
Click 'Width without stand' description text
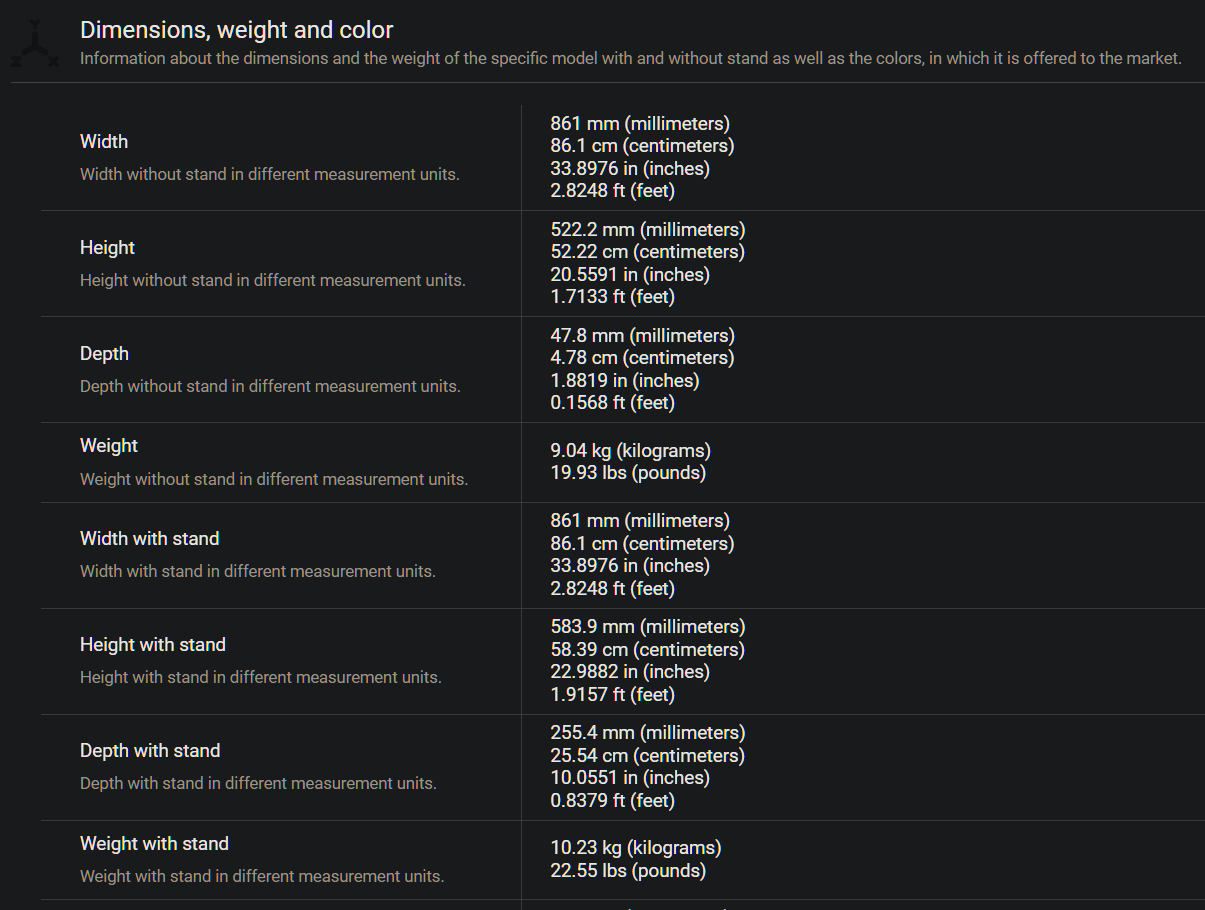[x=270, y=174]
